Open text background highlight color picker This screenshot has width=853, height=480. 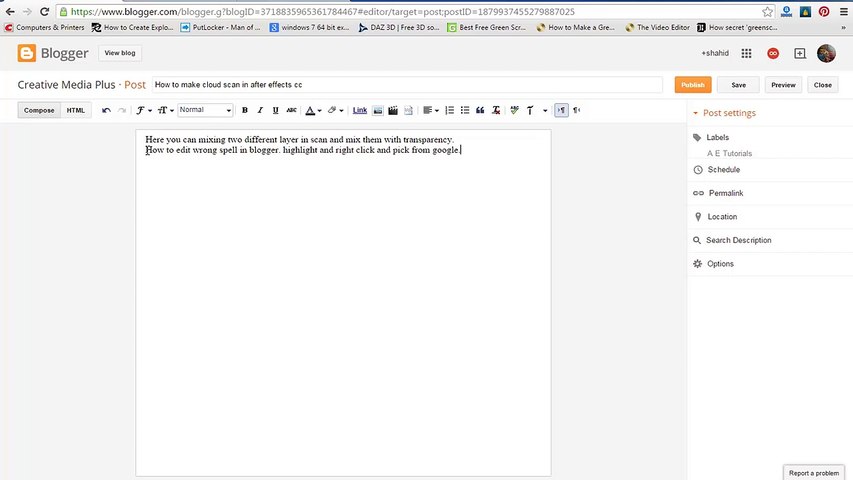point(335,110)
